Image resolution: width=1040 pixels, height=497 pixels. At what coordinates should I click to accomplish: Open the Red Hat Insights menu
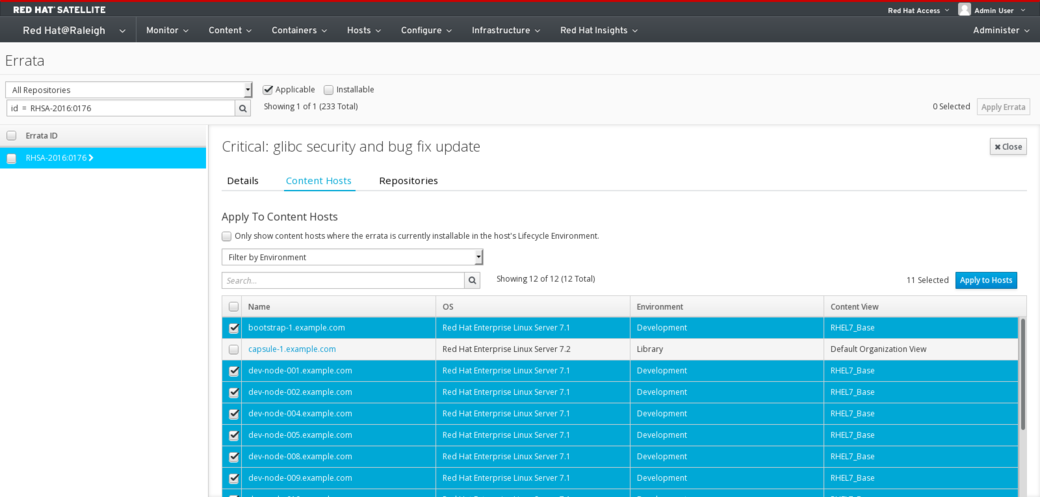tap(599, 31)
